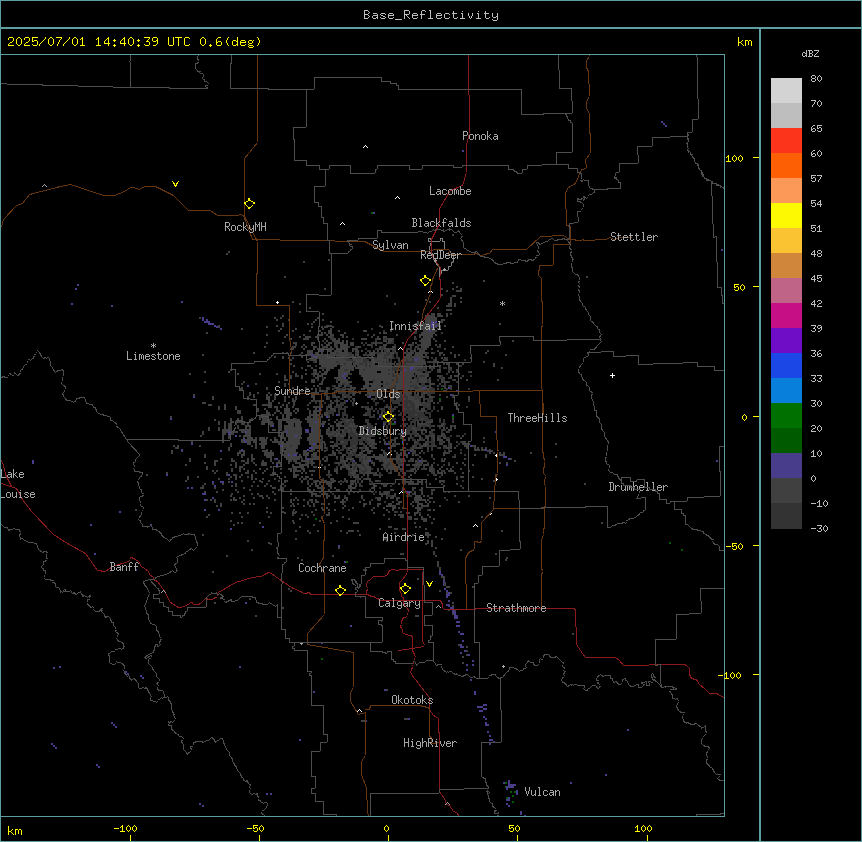Select the 45 value in the dBZ legend

coord(816,279)
